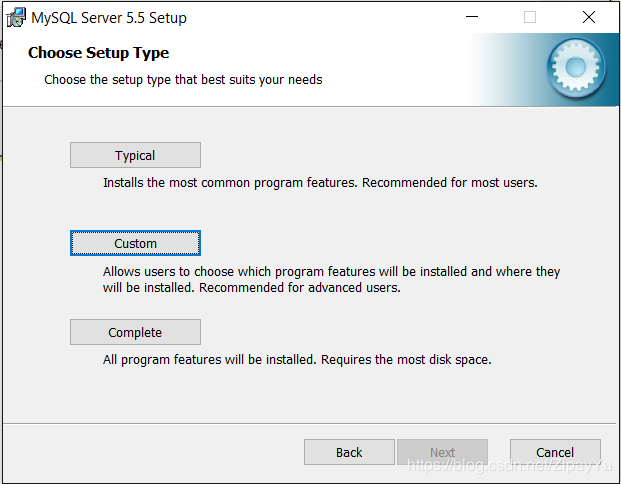This screenshot has height=484, width=621.
Task: Choose the Typical setup type
Action: pos(135,155)
